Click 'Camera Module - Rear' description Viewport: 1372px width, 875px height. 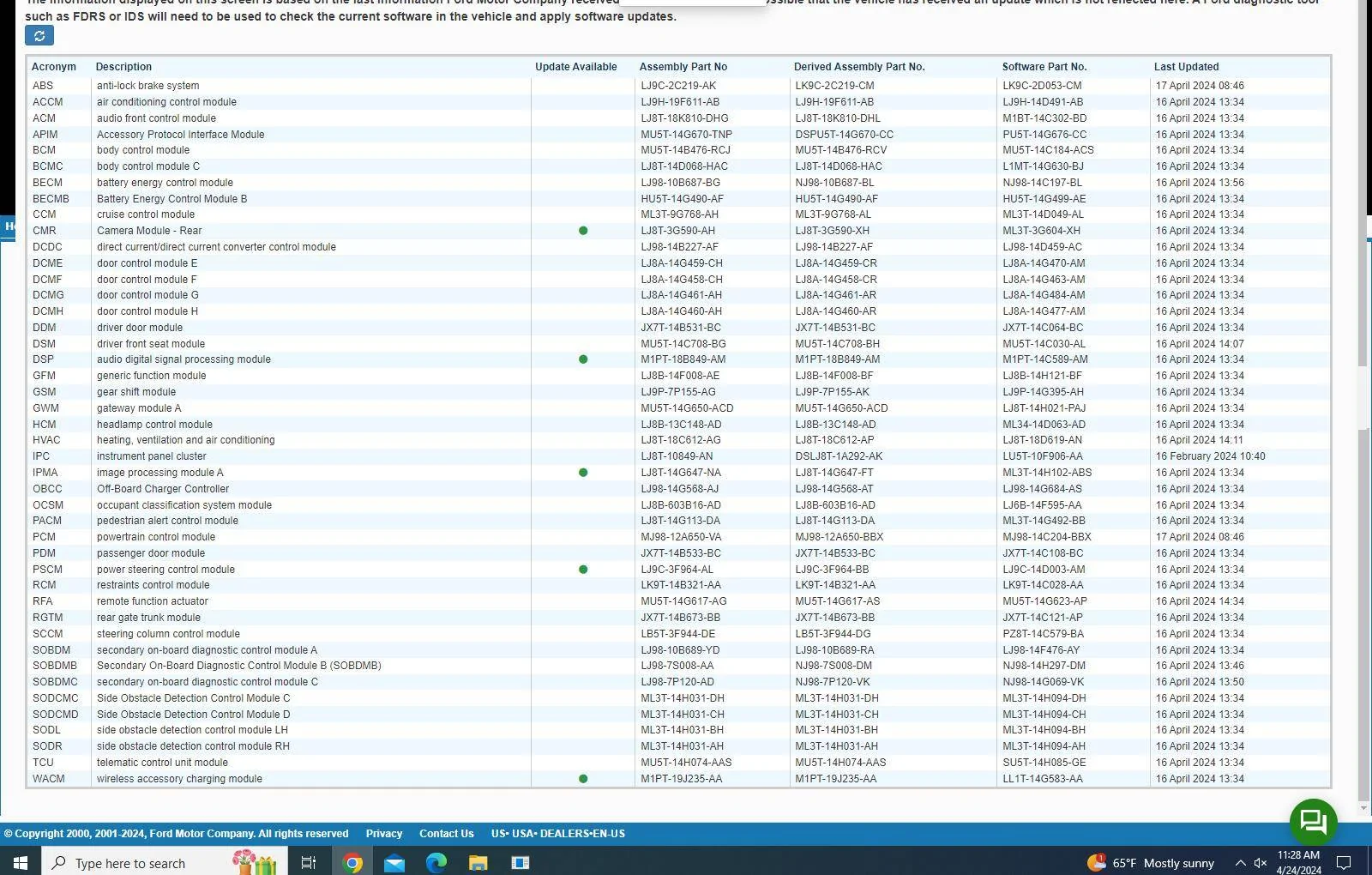149,231
